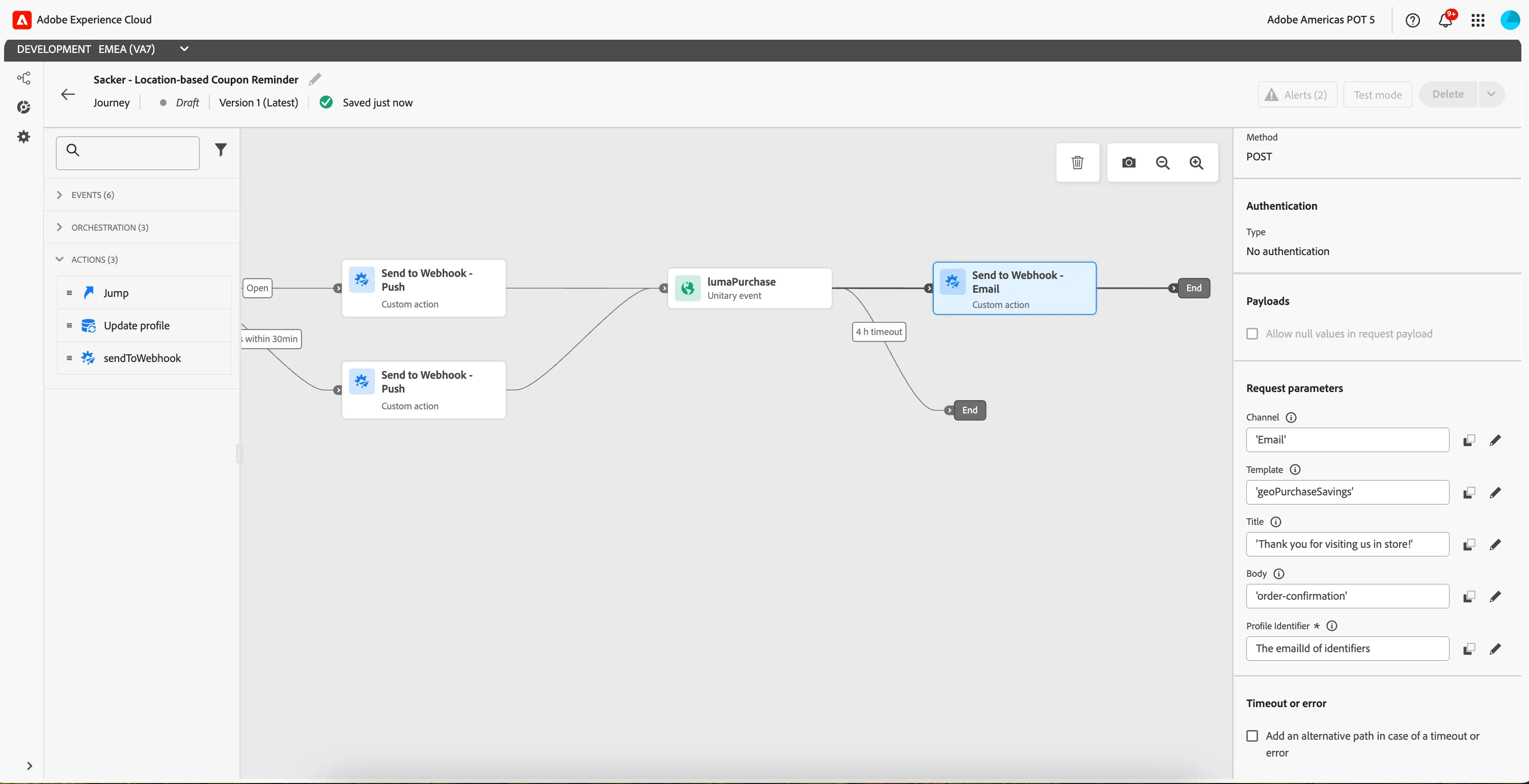Copy the Body parameter value
Viewport: 1529px width, 784px height.
1469,597
